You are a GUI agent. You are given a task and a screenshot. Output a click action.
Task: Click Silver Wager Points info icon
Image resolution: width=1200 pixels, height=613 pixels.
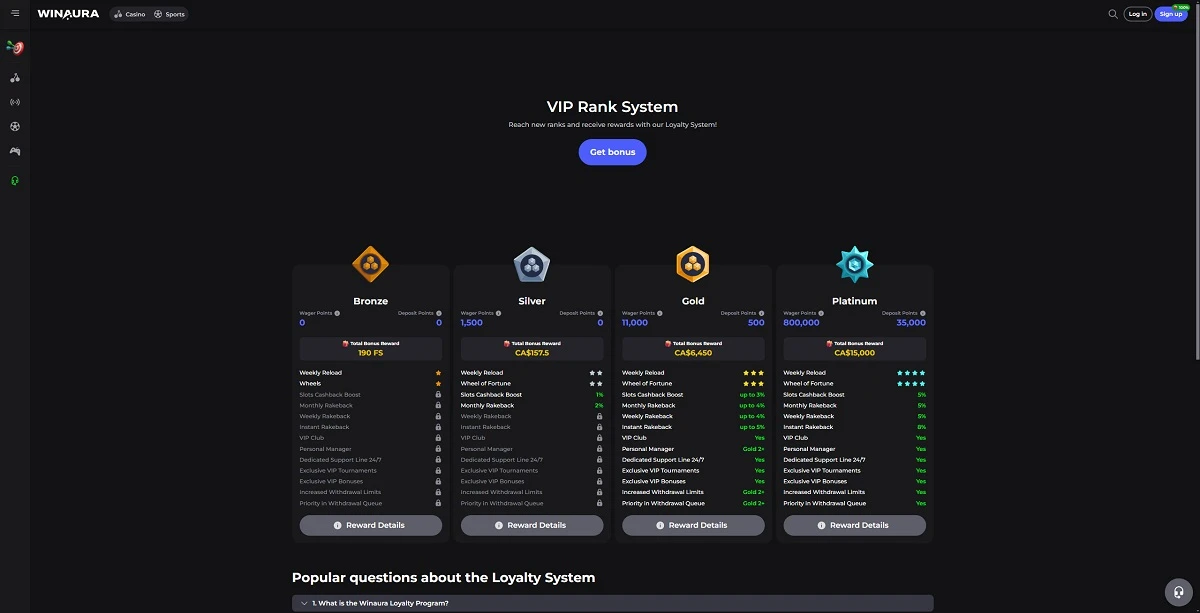pos(498,313)
